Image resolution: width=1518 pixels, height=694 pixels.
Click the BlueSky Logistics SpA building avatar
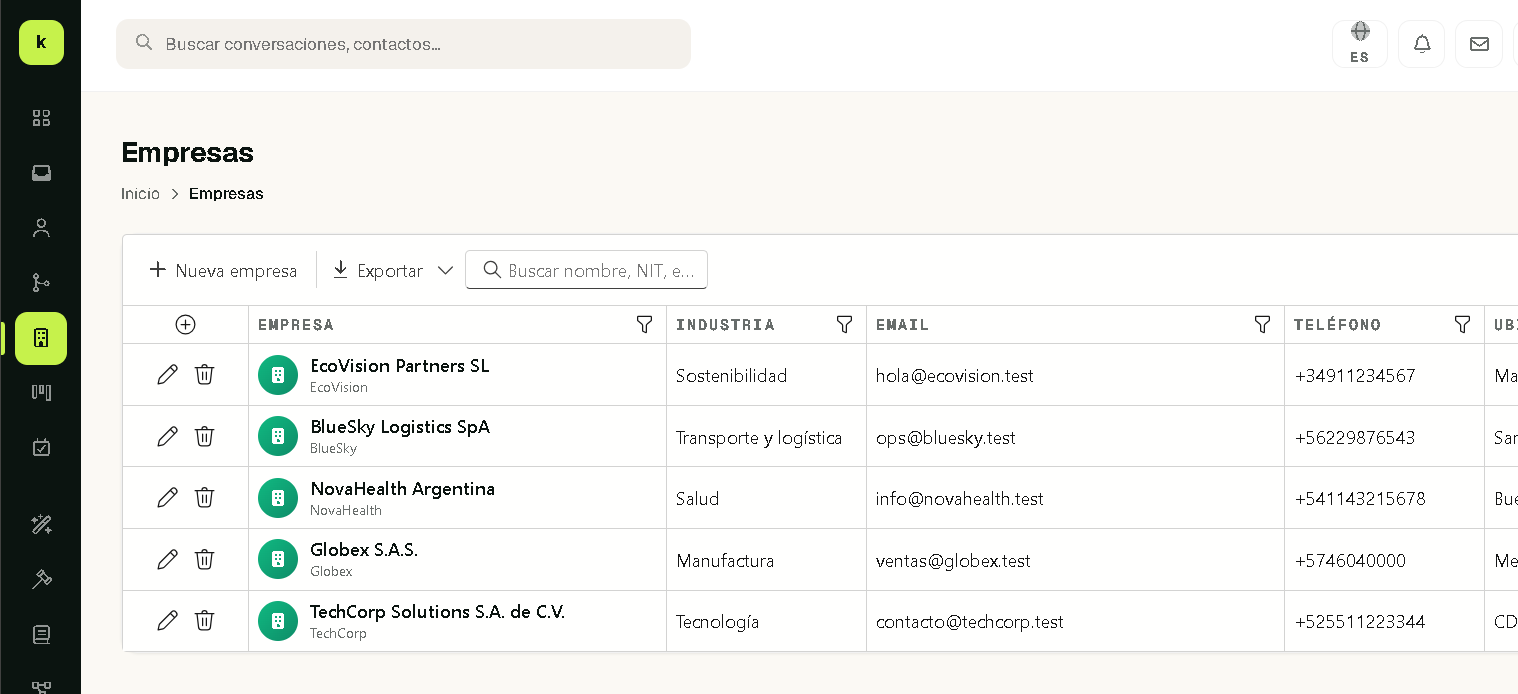pos(278,436)
